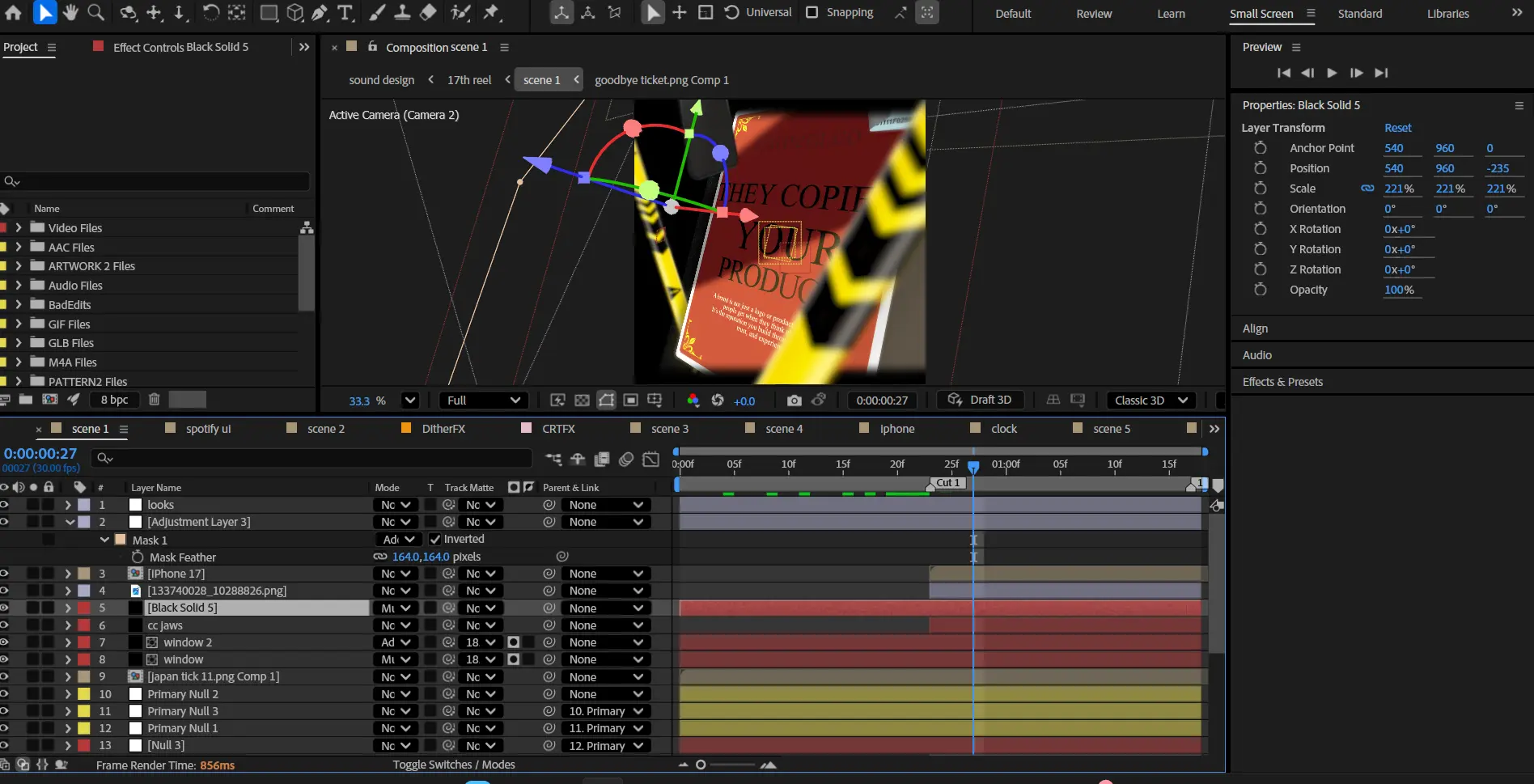Select the Zoom magnifier tool
The image size is (1534, 784).
tap(95, 13)
